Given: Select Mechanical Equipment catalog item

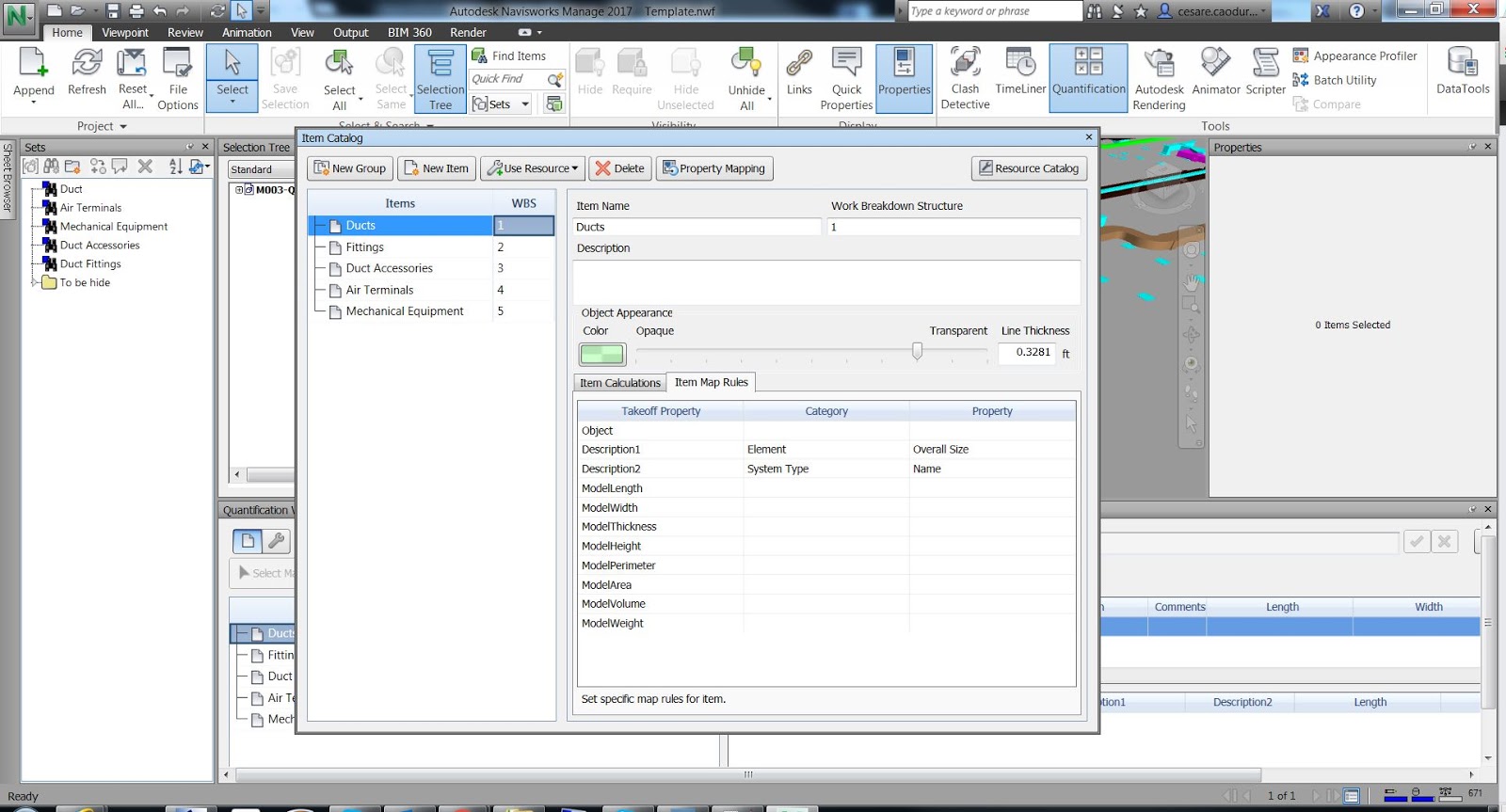Looking at the screenshot, I should coord(405,311).
